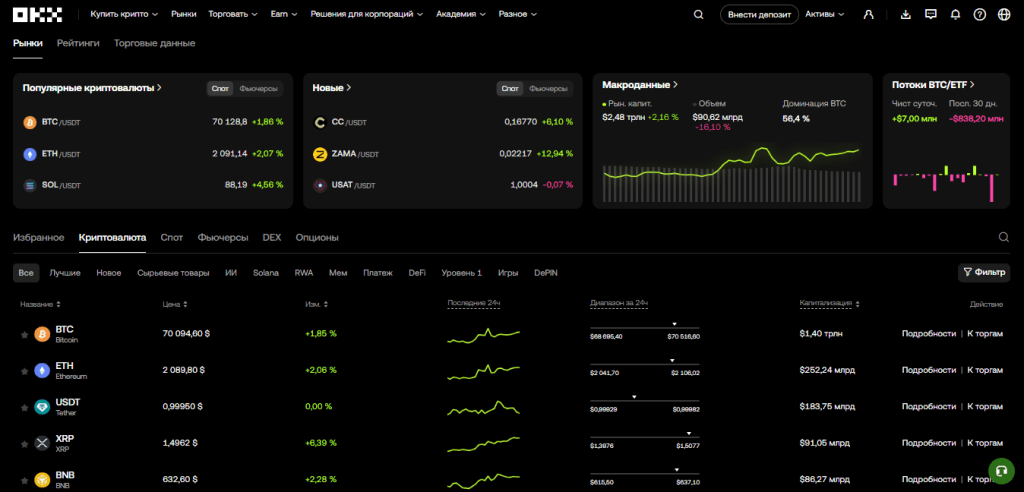Open Макроданные section link
1024x492 pixels.
[x=640, y=85]
